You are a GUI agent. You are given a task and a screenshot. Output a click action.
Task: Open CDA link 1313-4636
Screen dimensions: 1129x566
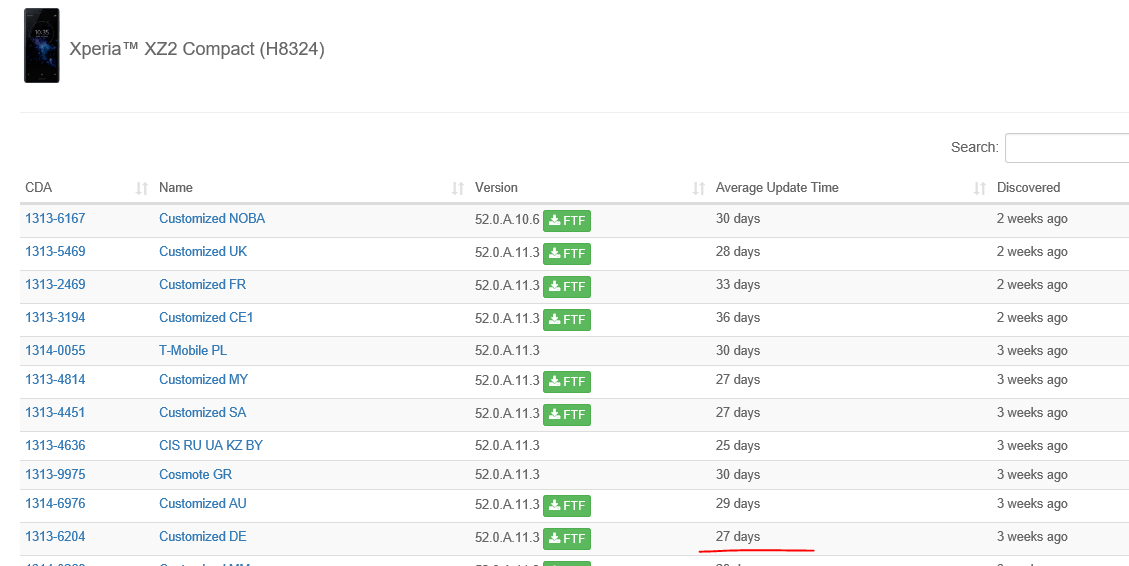(x=55, y=446)
